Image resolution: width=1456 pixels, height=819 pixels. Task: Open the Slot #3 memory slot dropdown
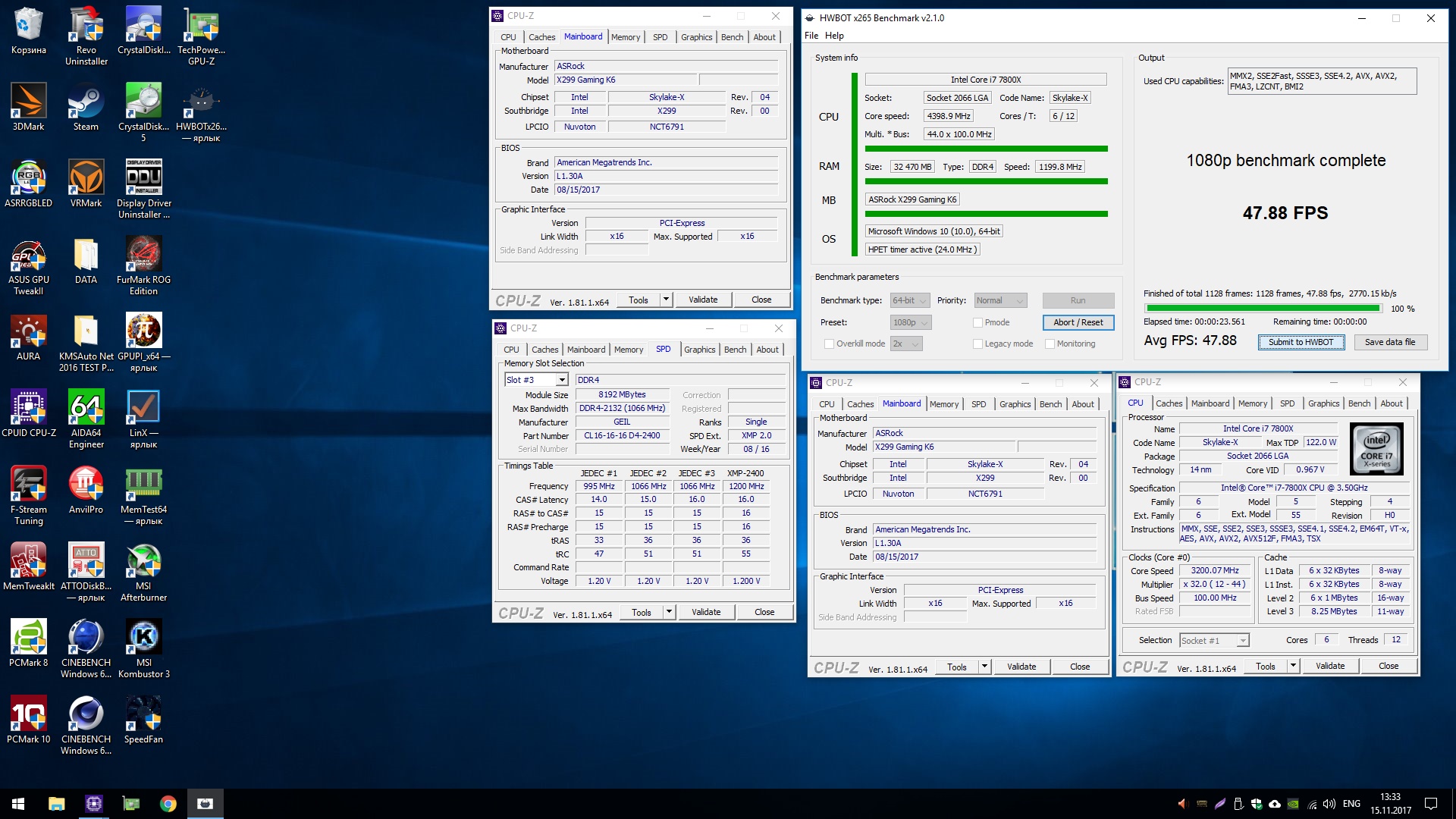pyautogui.click(x=536, y=380)
